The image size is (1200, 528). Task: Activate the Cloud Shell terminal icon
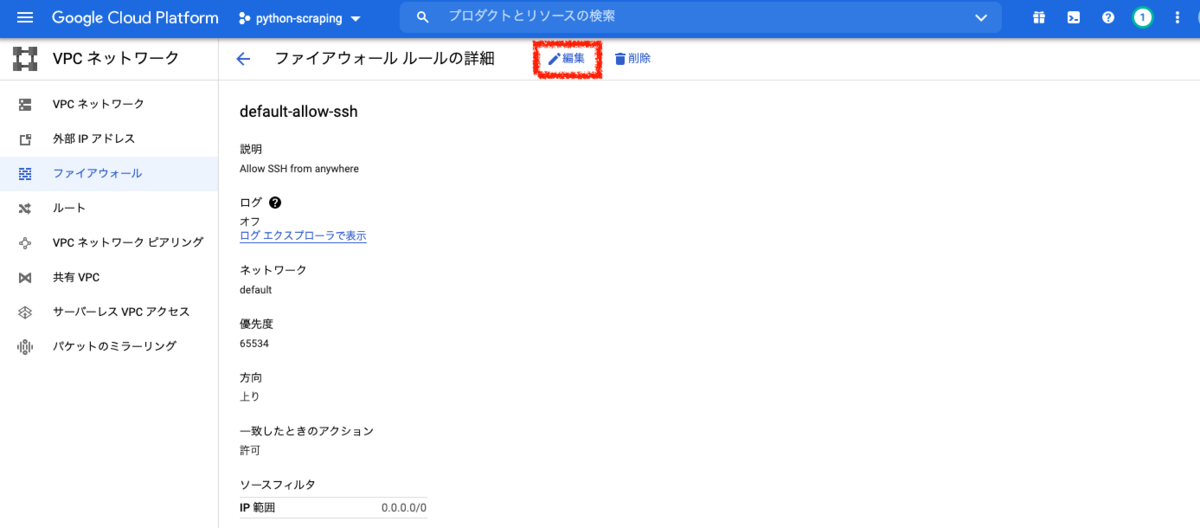click(x=1073, y=18)
